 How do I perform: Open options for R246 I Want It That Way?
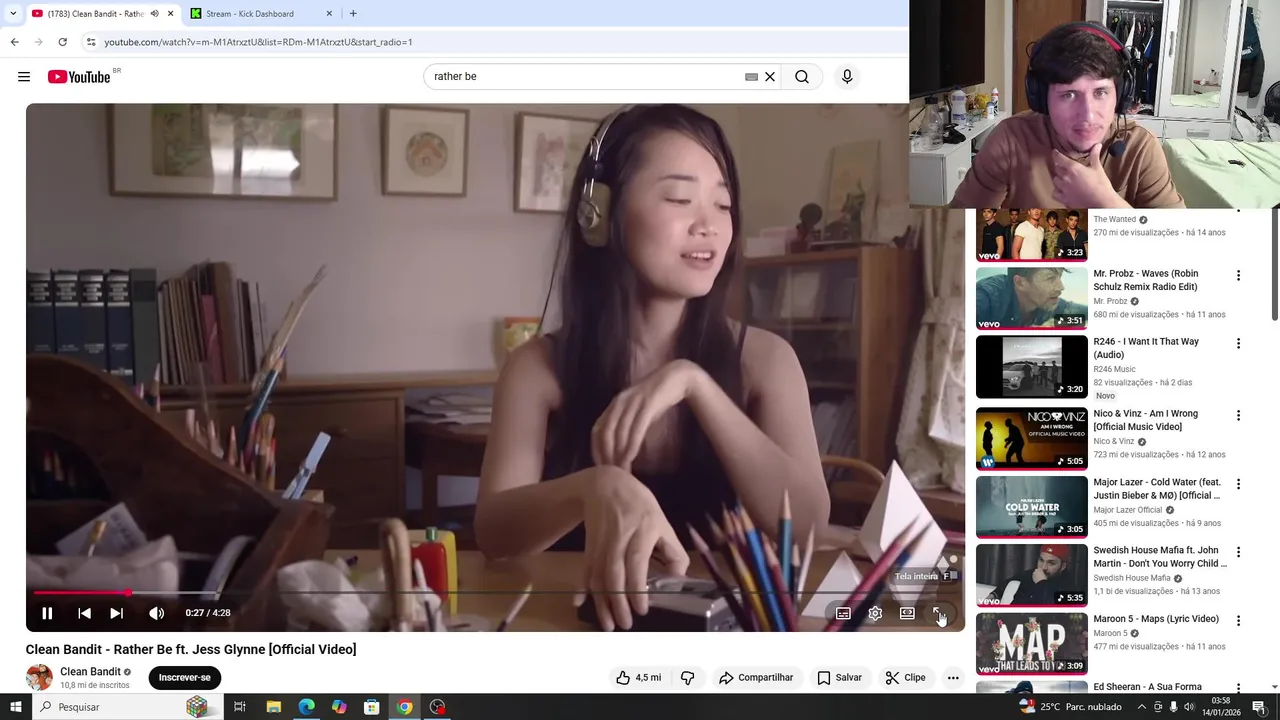click(1238, 343)
